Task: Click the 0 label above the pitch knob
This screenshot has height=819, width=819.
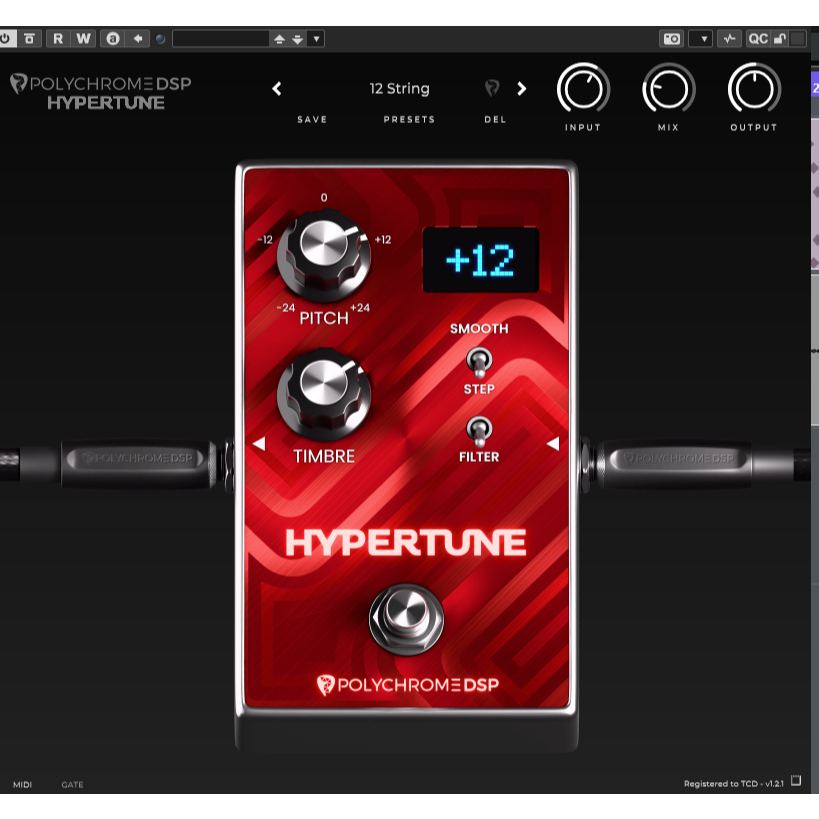Action: pos(324,197)
